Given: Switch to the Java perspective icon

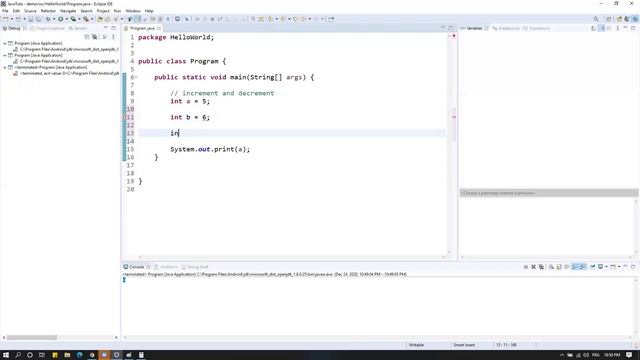Looking at the screenshot, I should coord(627,19).
